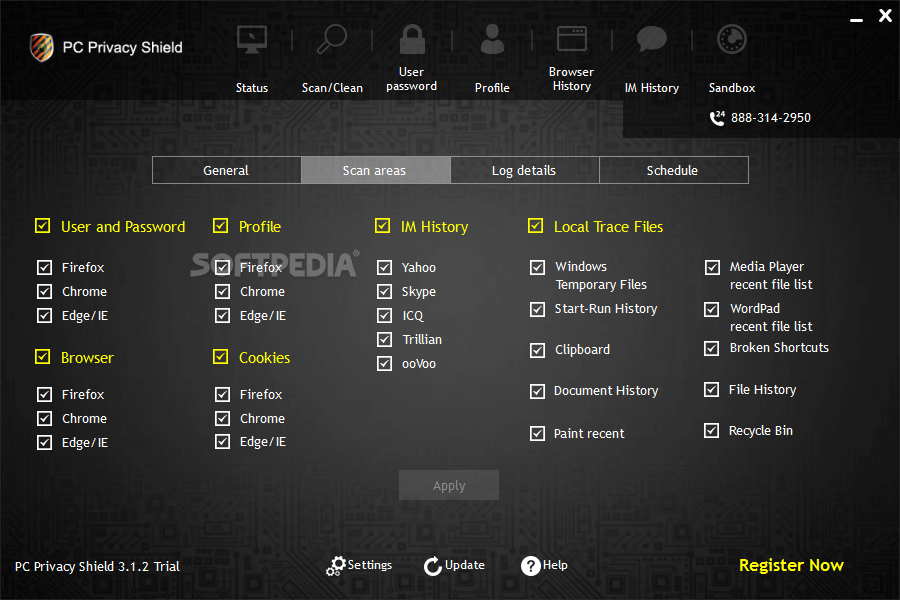Click the PC Privacy Shield logo

coord(42,47)
